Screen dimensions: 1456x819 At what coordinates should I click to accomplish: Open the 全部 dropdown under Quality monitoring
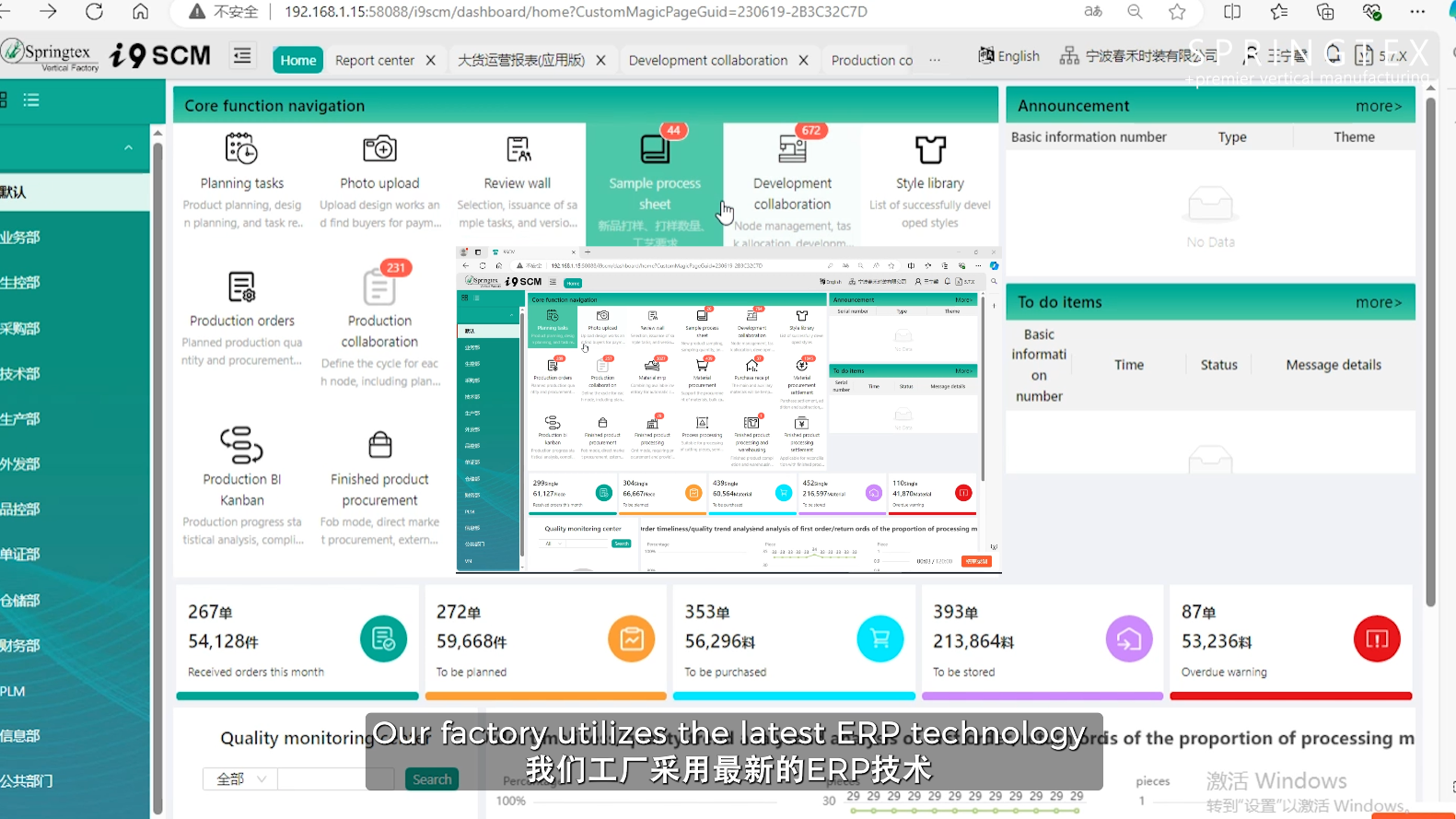pos(239,779)
